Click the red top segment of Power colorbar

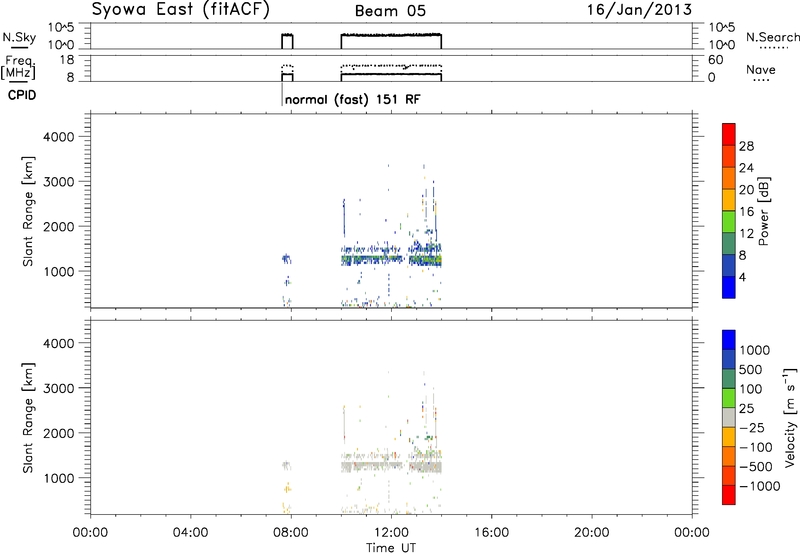pyautogui.click(x=729, y=134)
